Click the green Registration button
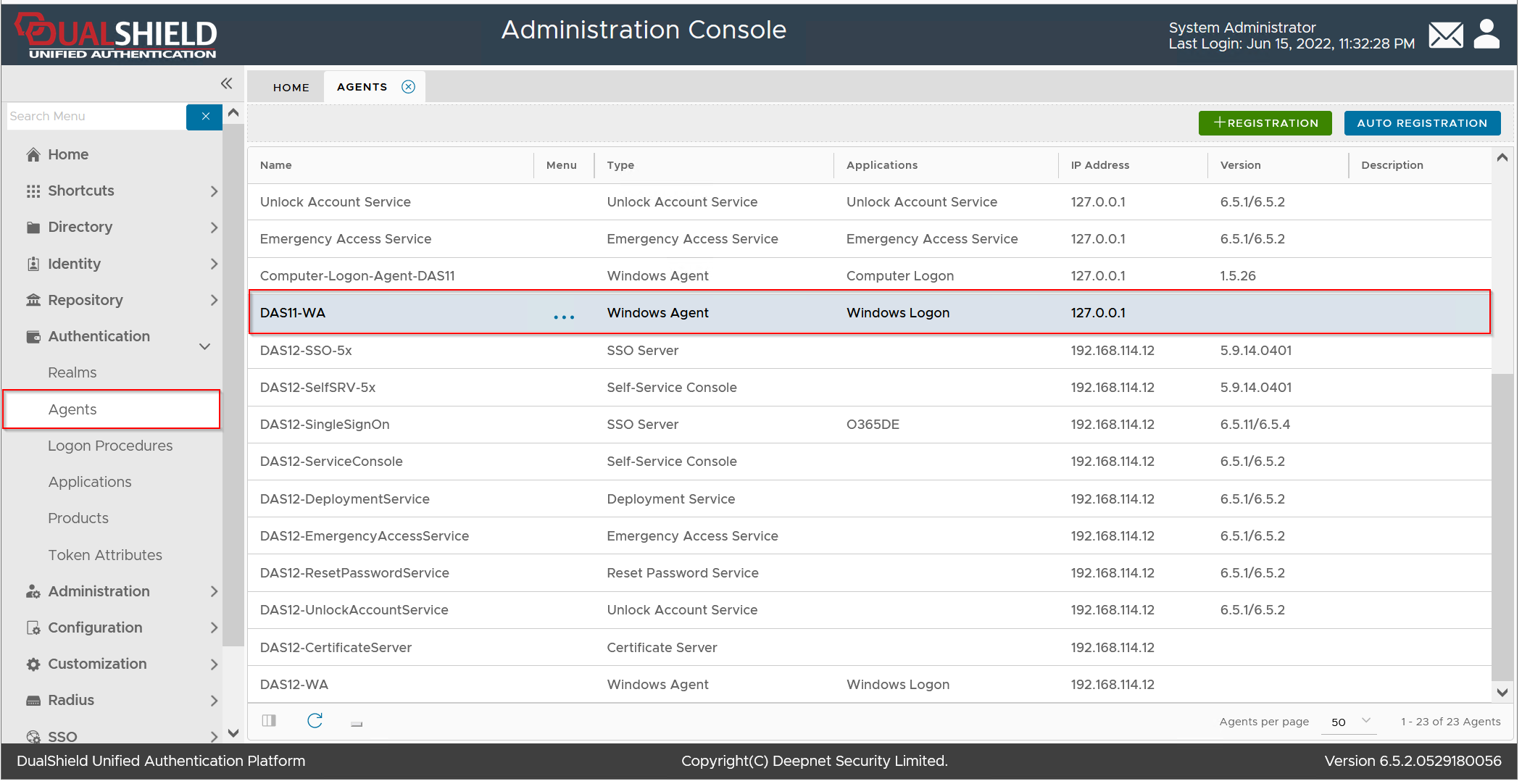1522x784 pixels. click(1265, 123)
